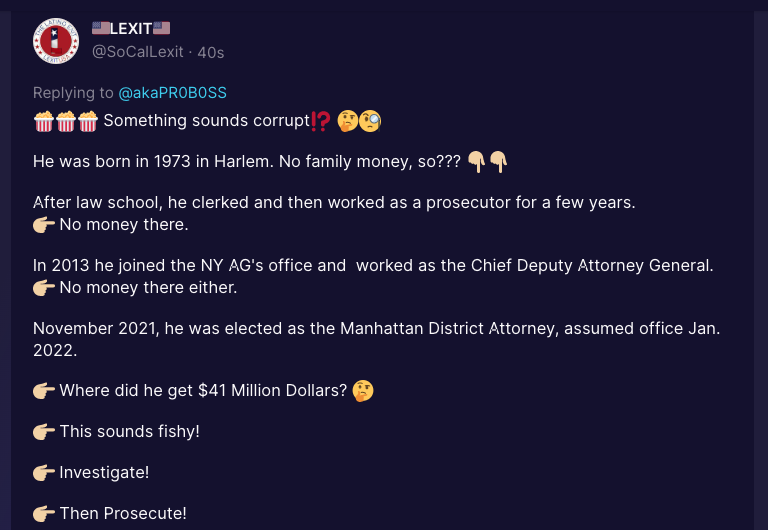Click the thinking face beside corrupt

(348, 121)
